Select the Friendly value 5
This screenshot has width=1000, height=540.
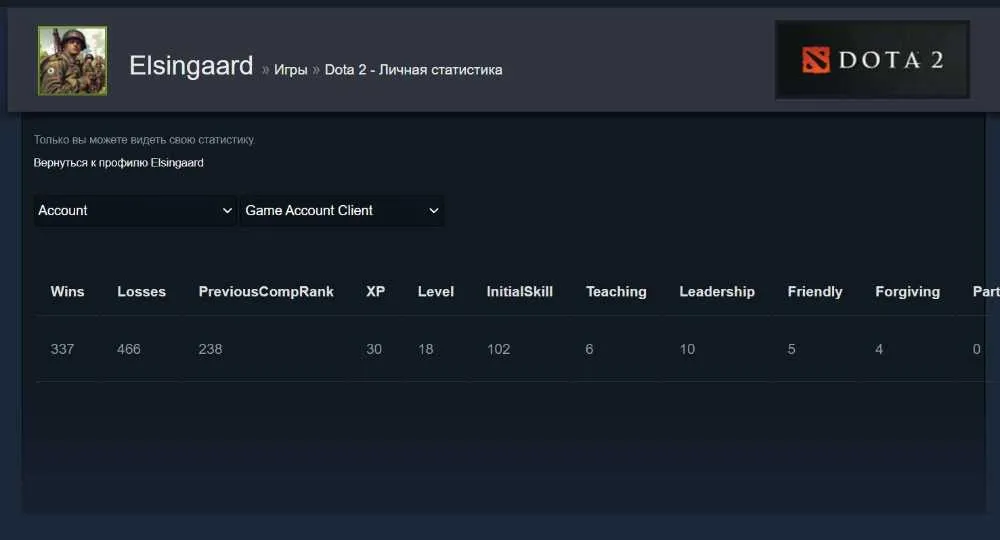click(791, 349)
